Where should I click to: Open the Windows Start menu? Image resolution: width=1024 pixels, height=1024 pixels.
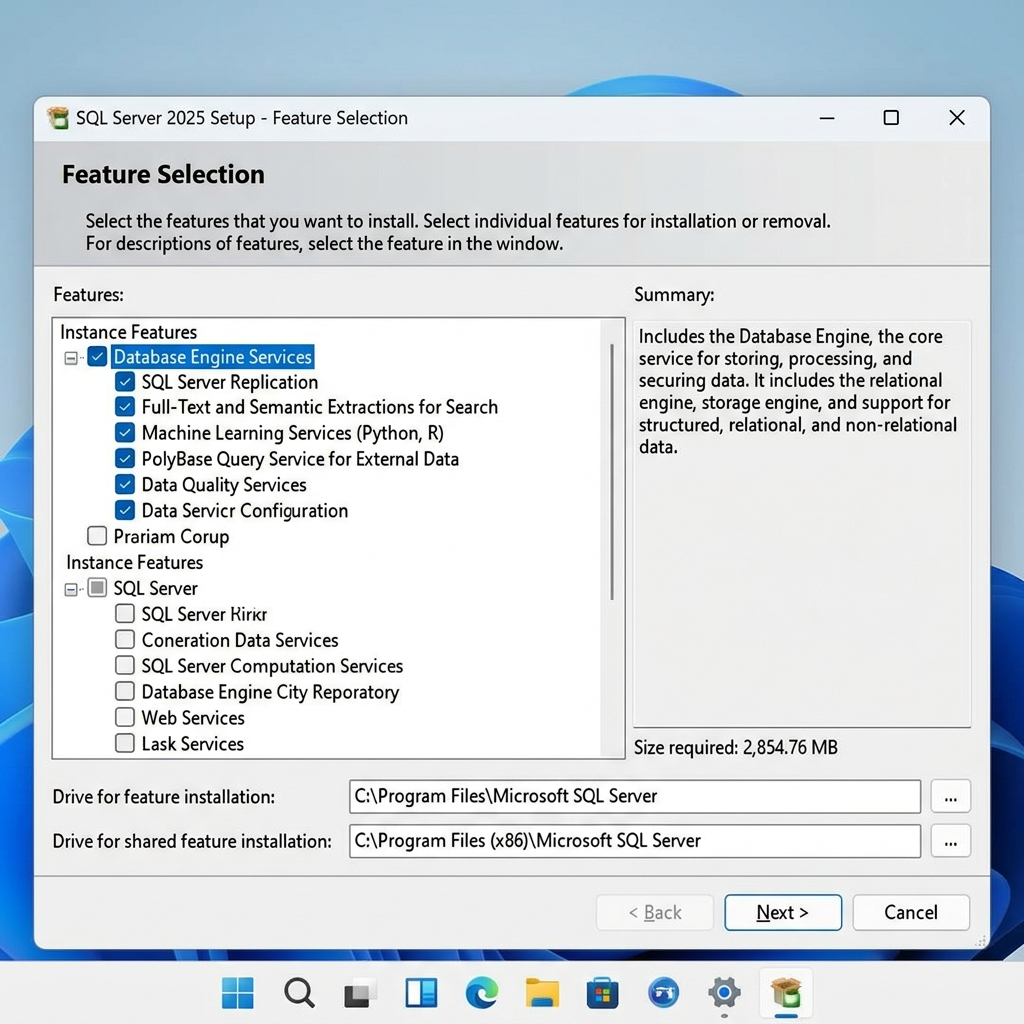point(238,993)
